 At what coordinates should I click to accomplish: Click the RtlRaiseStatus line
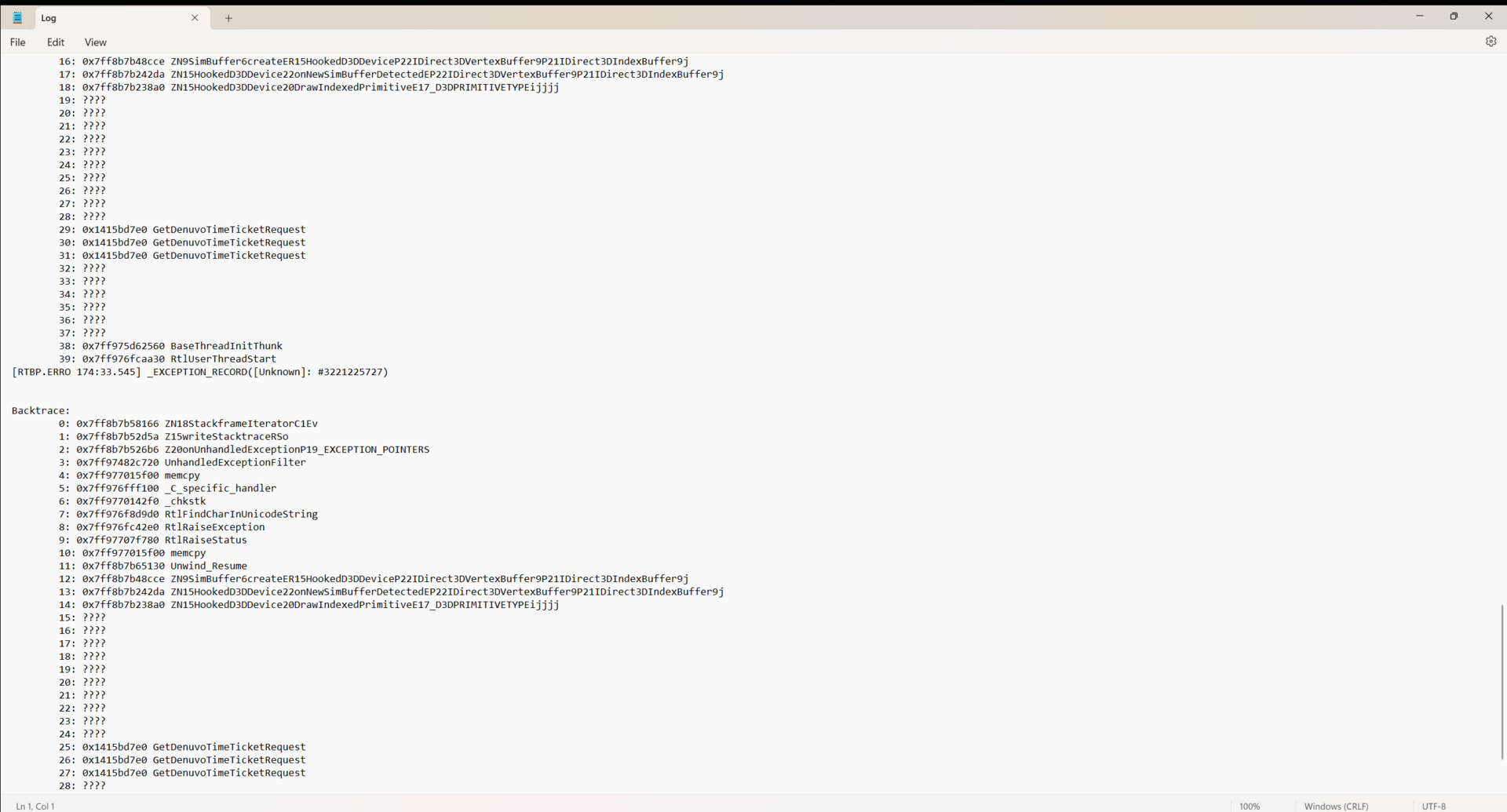pos(153,540)
